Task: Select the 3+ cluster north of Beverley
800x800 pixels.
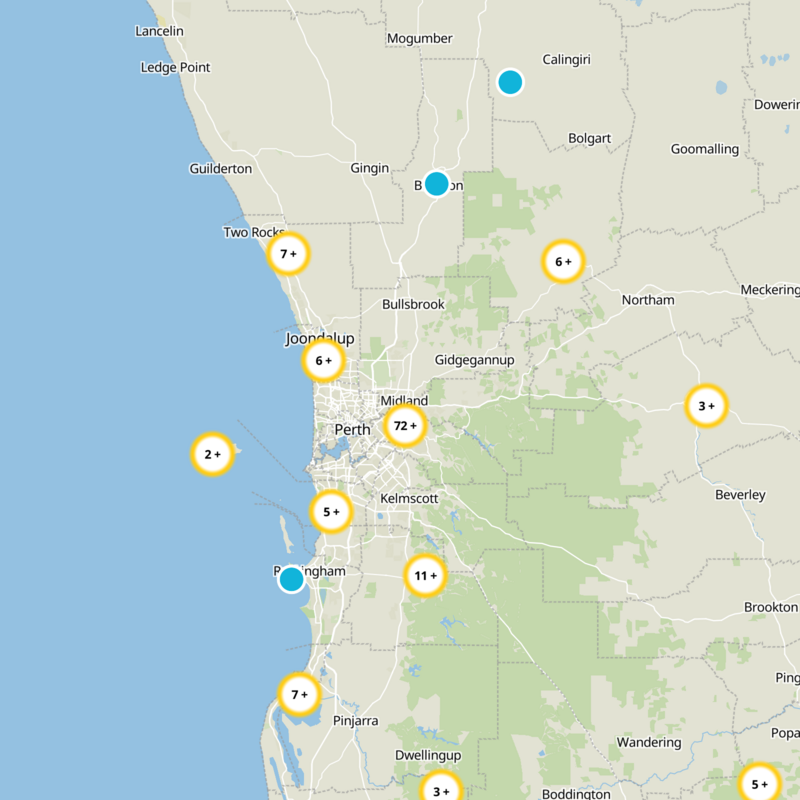Action: point(707,406)
